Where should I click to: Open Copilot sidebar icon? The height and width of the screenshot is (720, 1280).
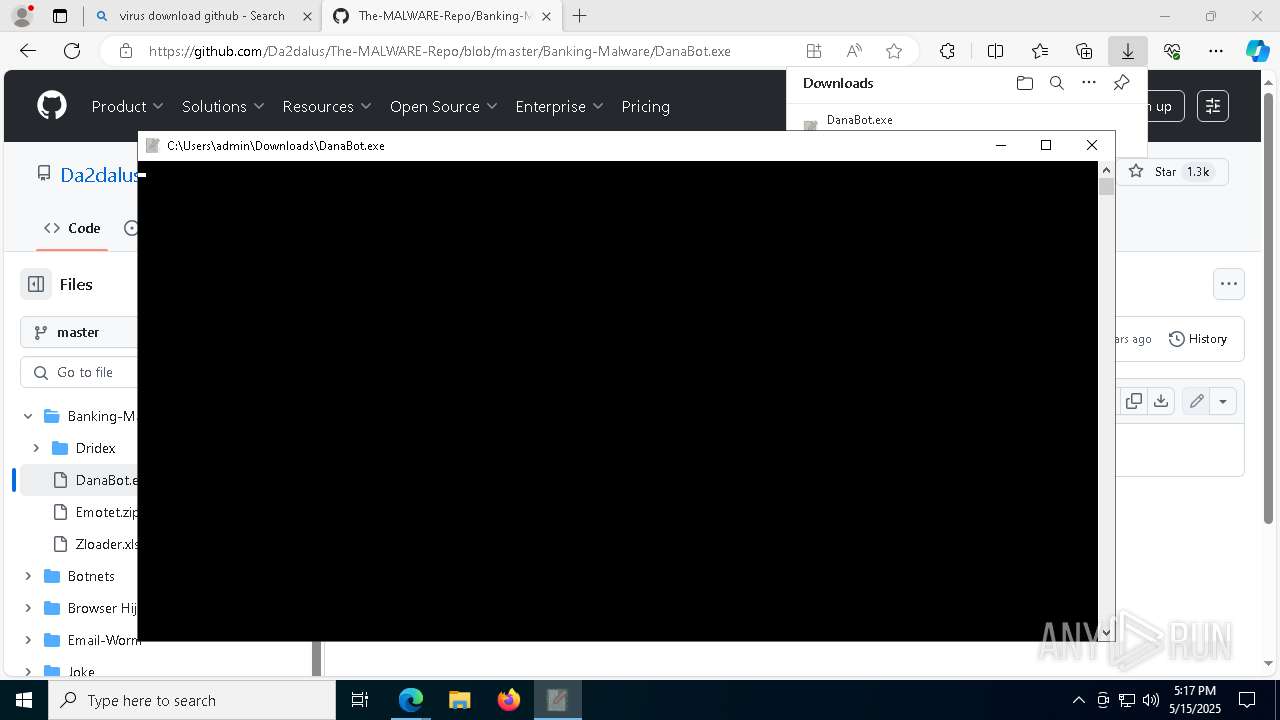pos(1258,51)
